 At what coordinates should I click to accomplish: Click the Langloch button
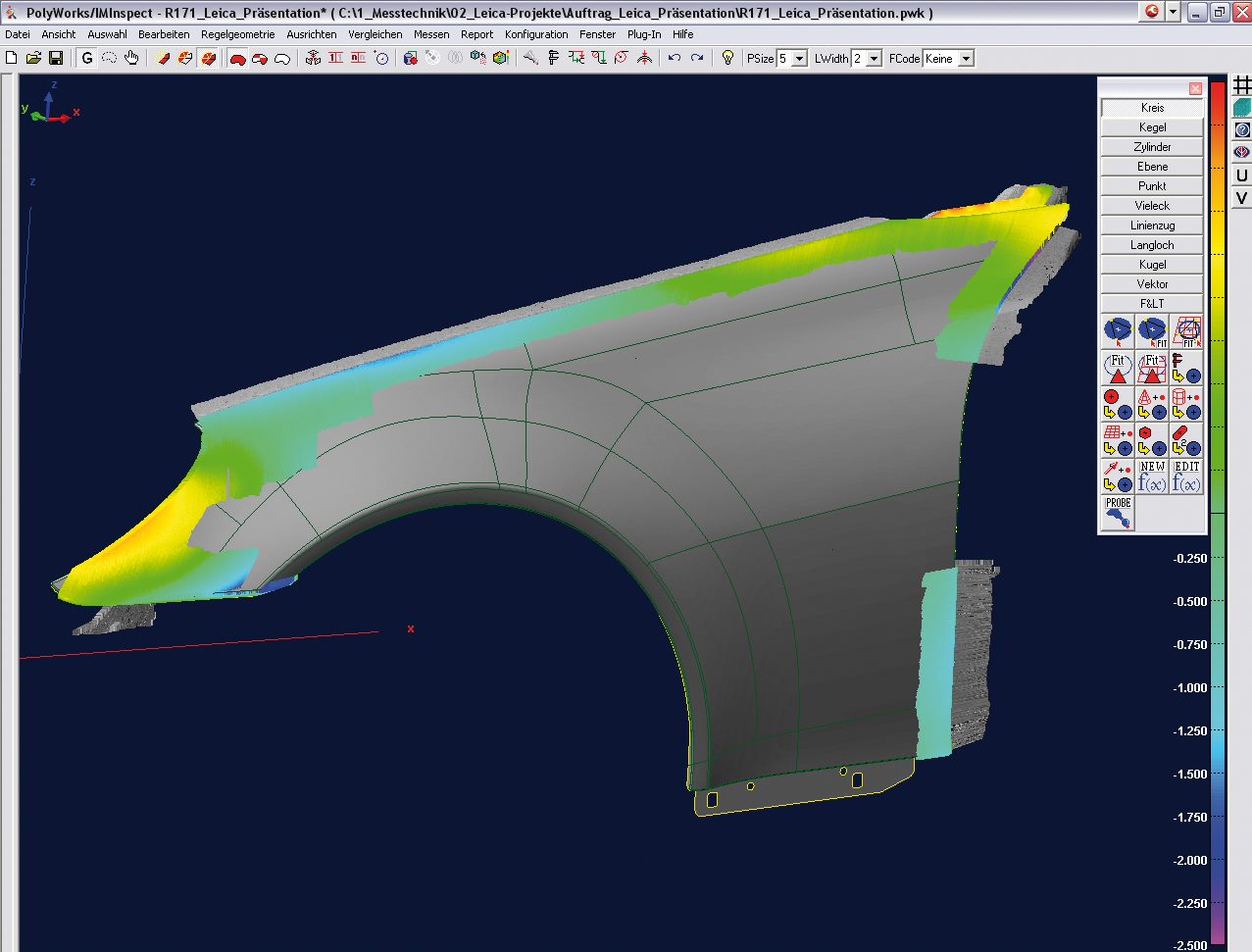tap(1152, 245)
